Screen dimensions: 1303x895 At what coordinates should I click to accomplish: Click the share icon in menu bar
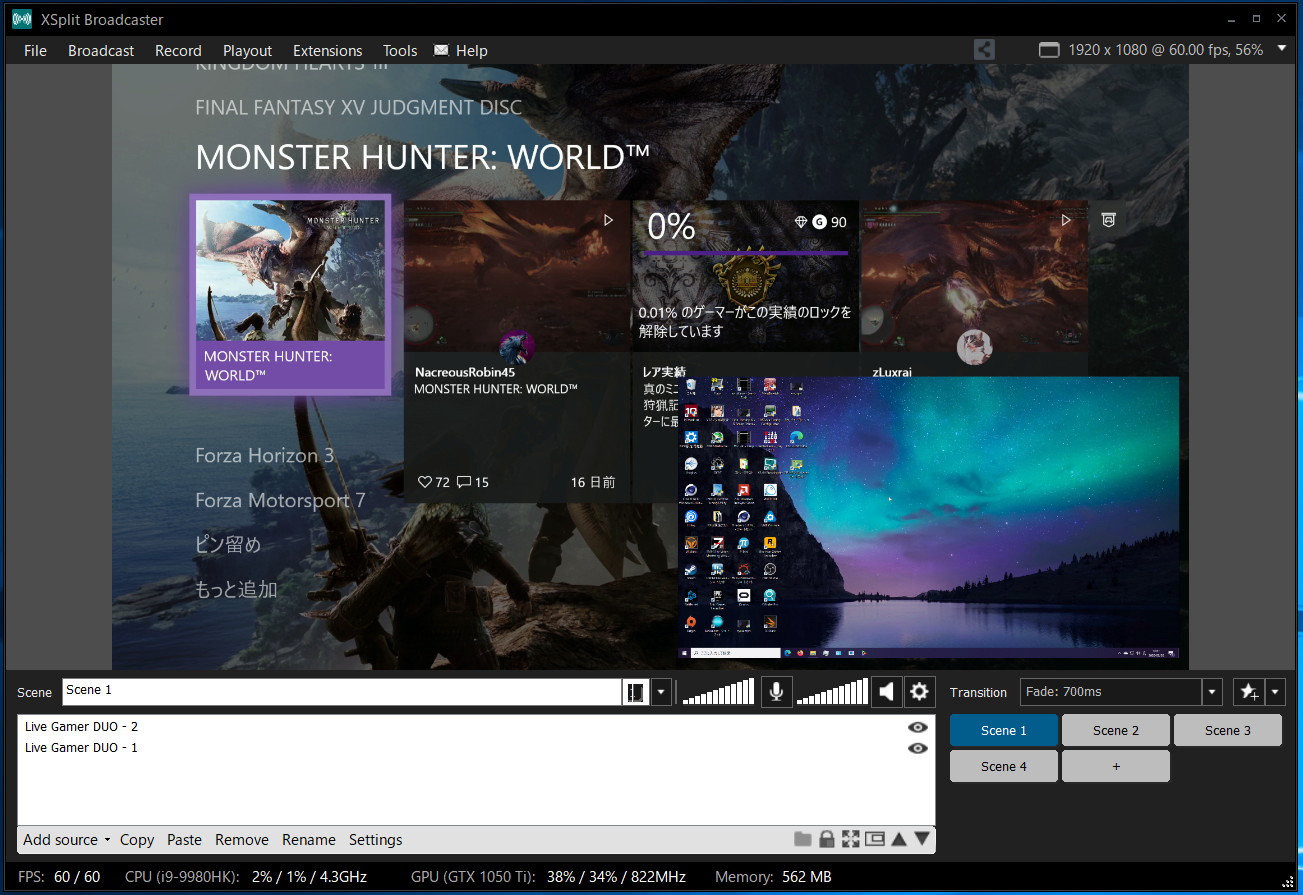[x=984, y=49]
